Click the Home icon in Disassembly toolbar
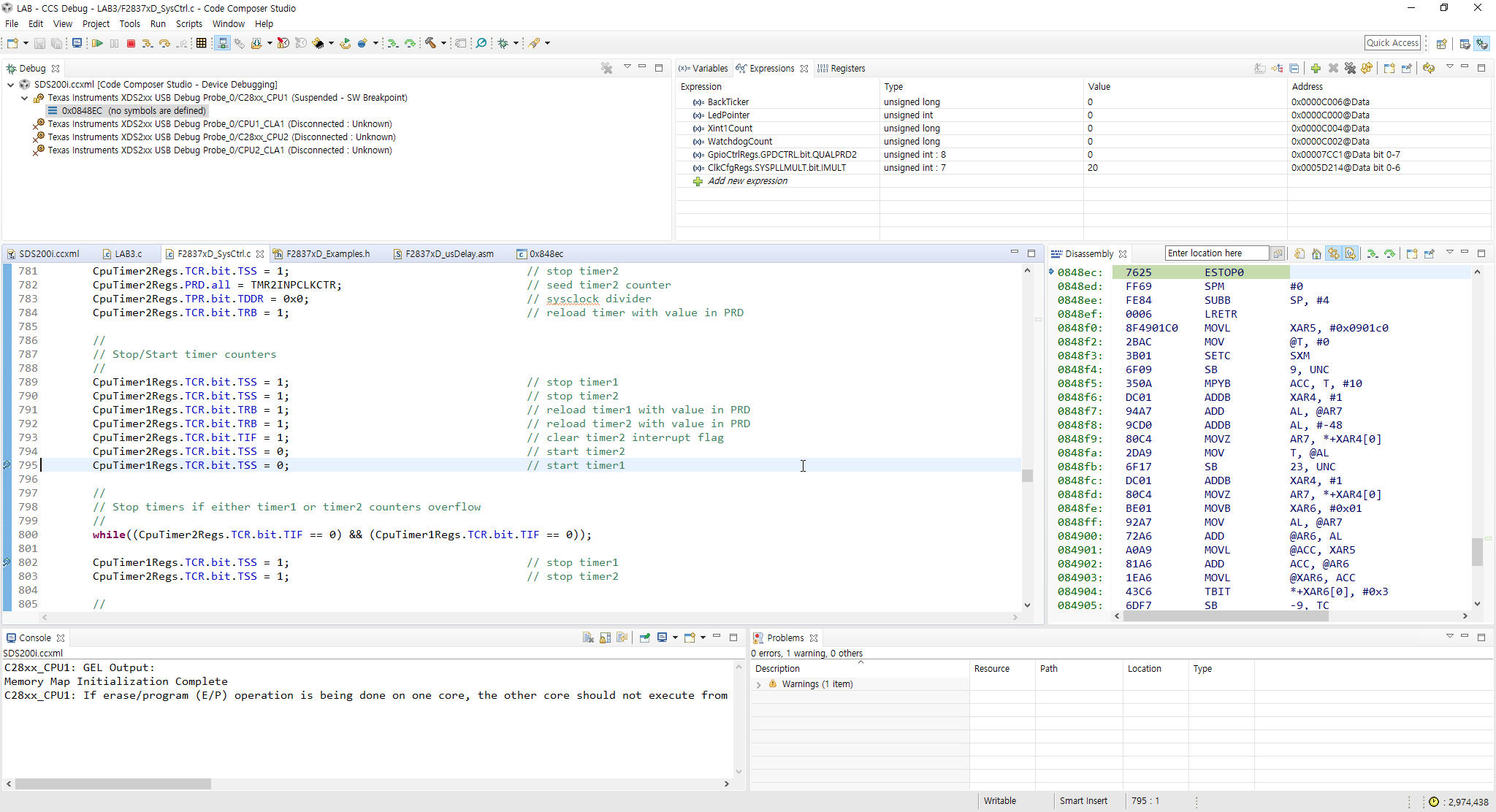This screenshot has width=1496, height=812. click(x=1316, y=254)
